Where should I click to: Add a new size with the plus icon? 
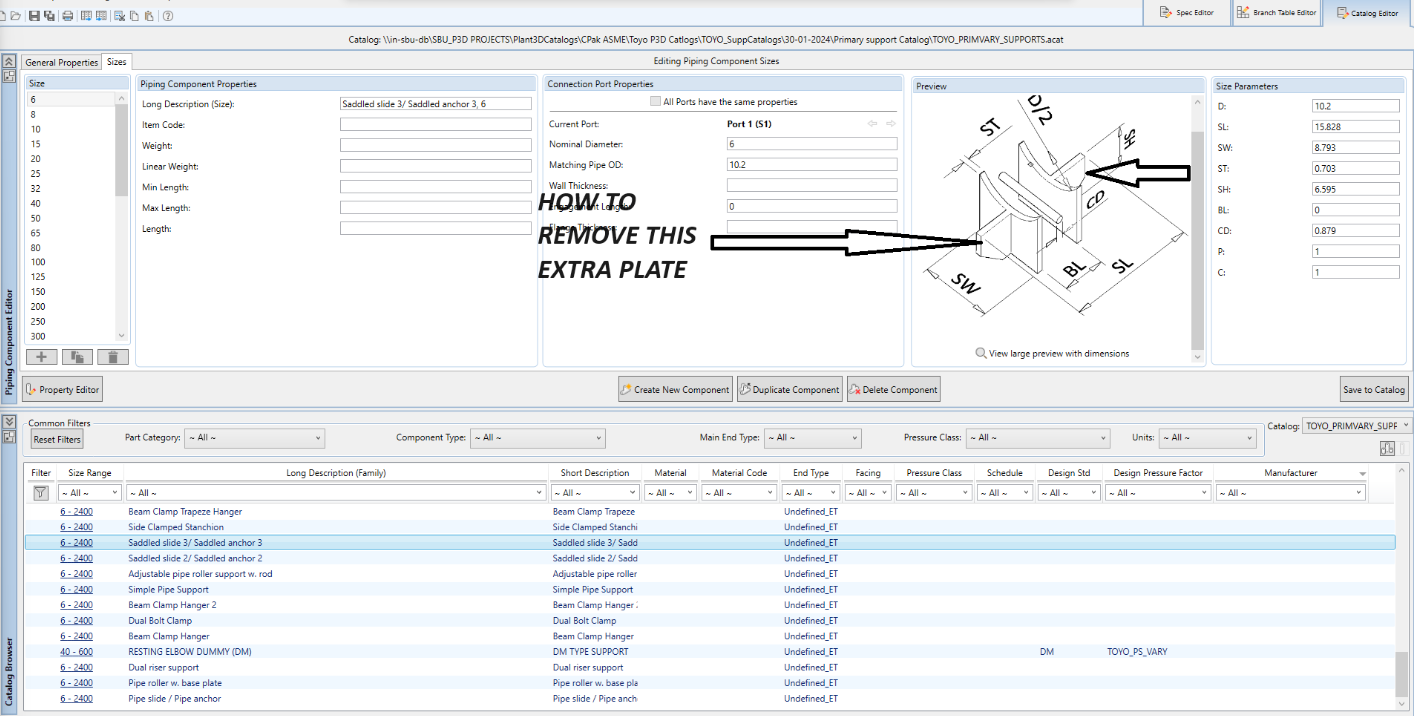[41, 356]
